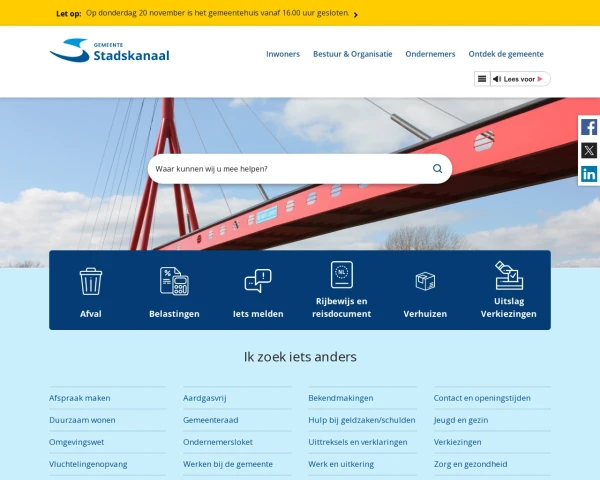Open the Verhuizen moving box tile
Screen dimensions: 600x480
tap(425, 290)
